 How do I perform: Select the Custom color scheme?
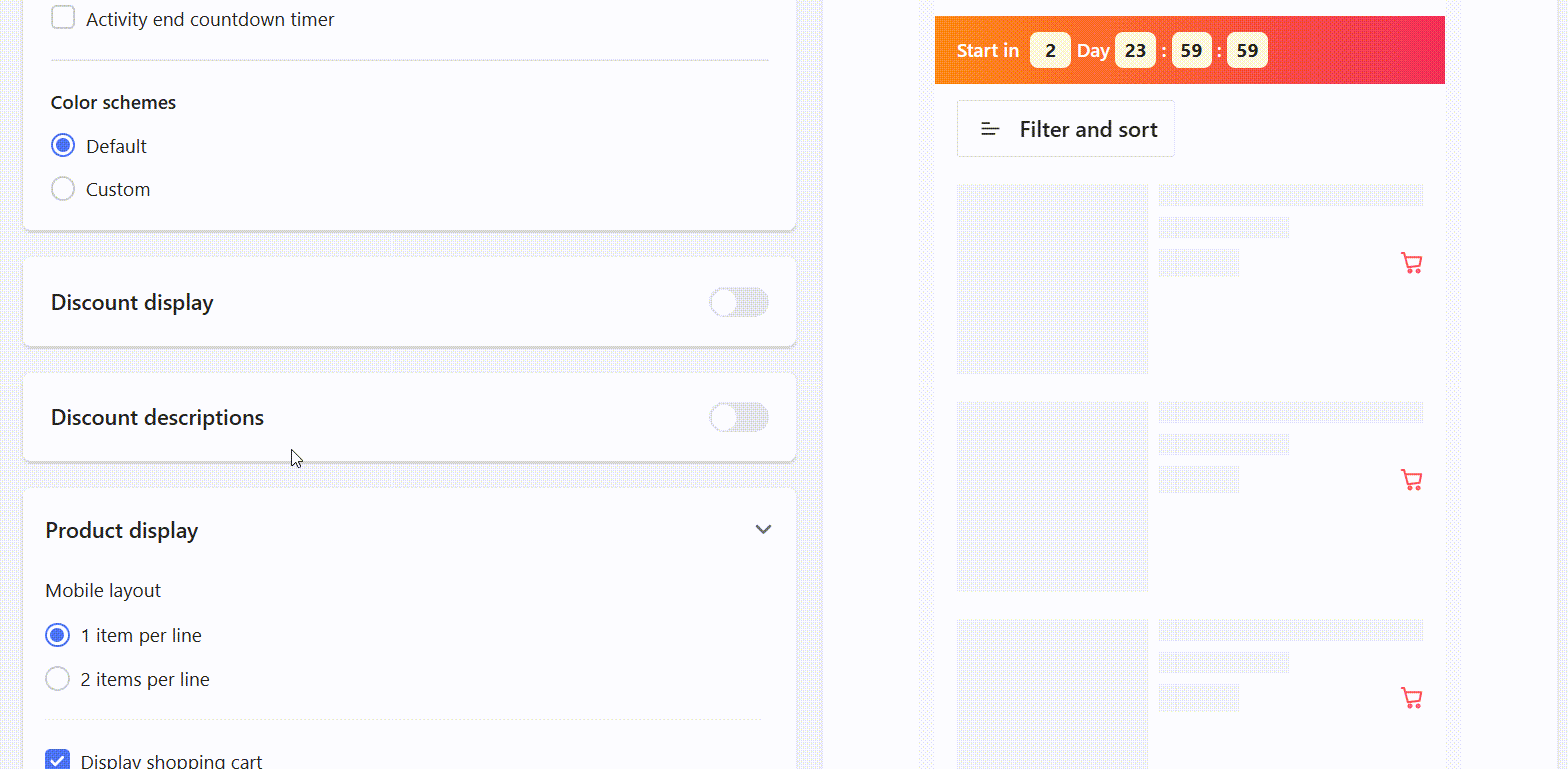coord(63,189)
